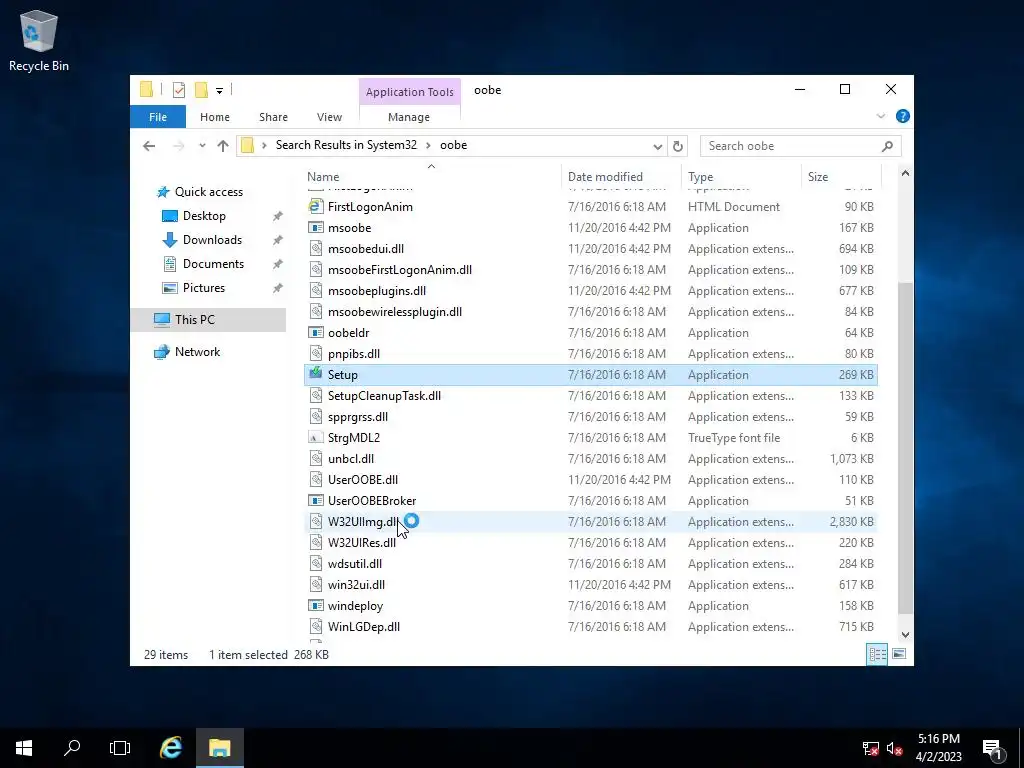Select the unbcl.dll file
The width and height of the screenshot is (1024, 768).
[x=590, y=458]
